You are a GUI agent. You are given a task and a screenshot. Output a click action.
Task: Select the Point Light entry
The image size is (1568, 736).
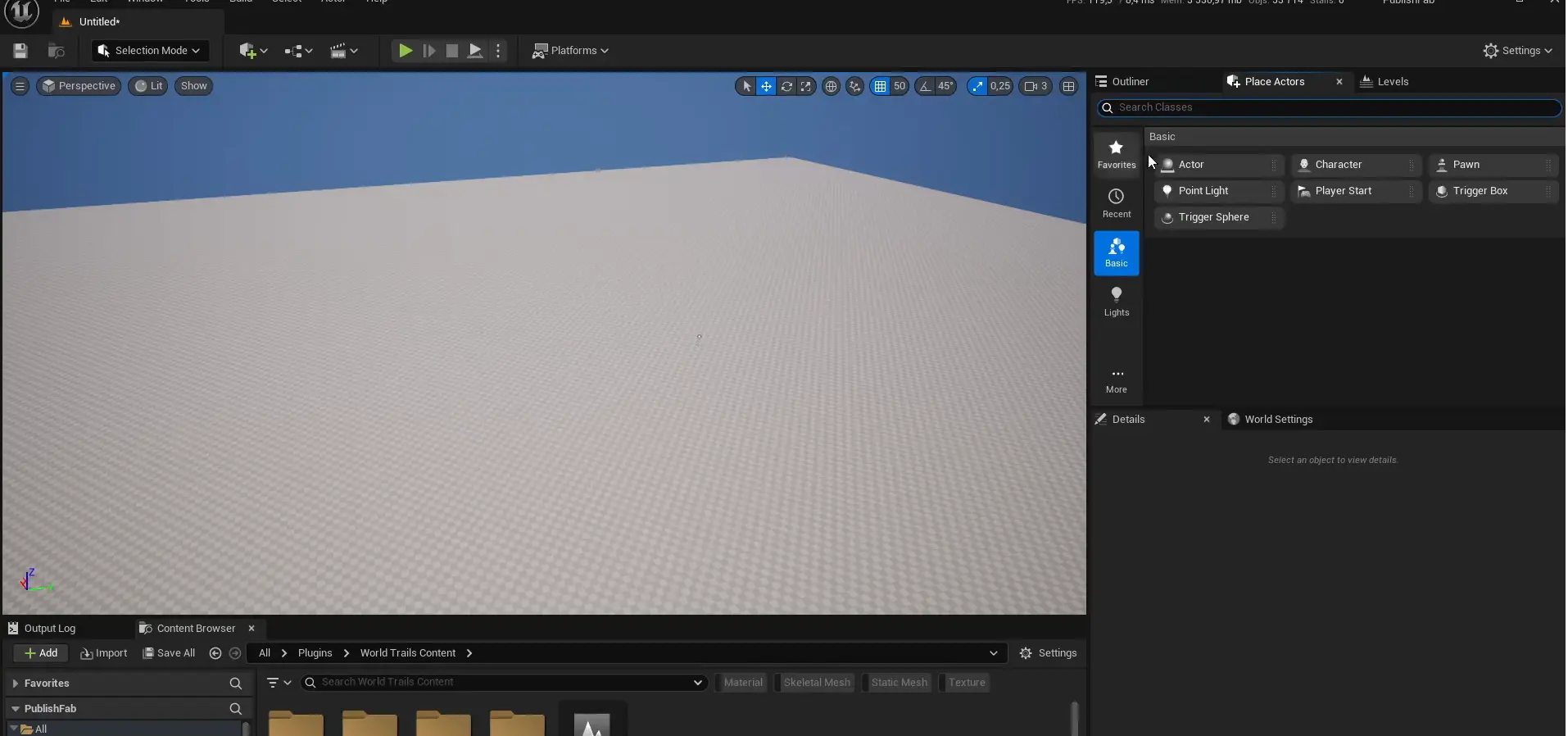[x=1219, y=191]
